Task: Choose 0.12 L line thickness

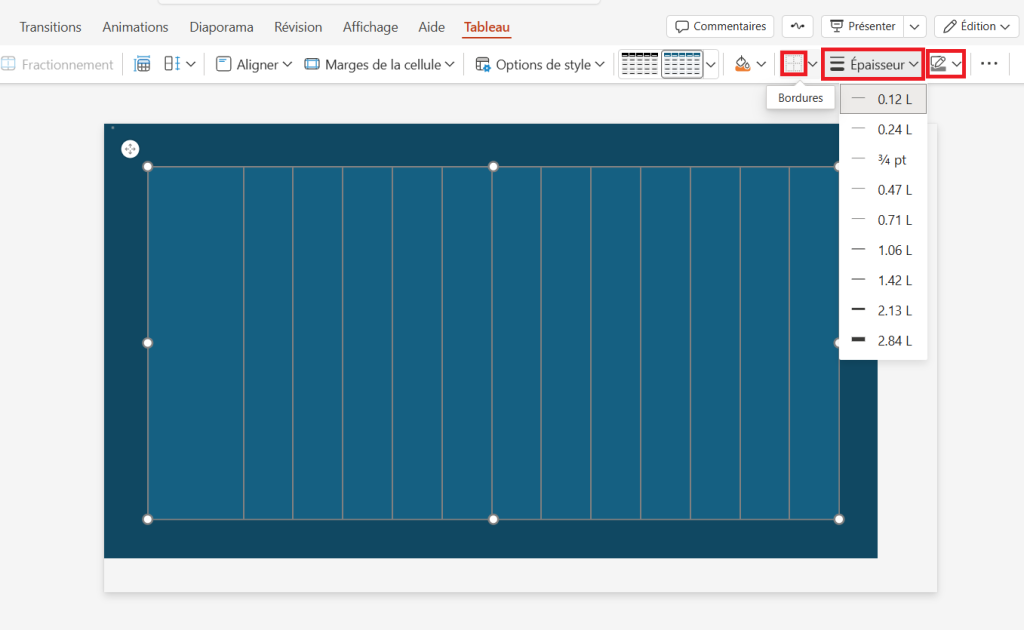Action: (x=883, y=99)
